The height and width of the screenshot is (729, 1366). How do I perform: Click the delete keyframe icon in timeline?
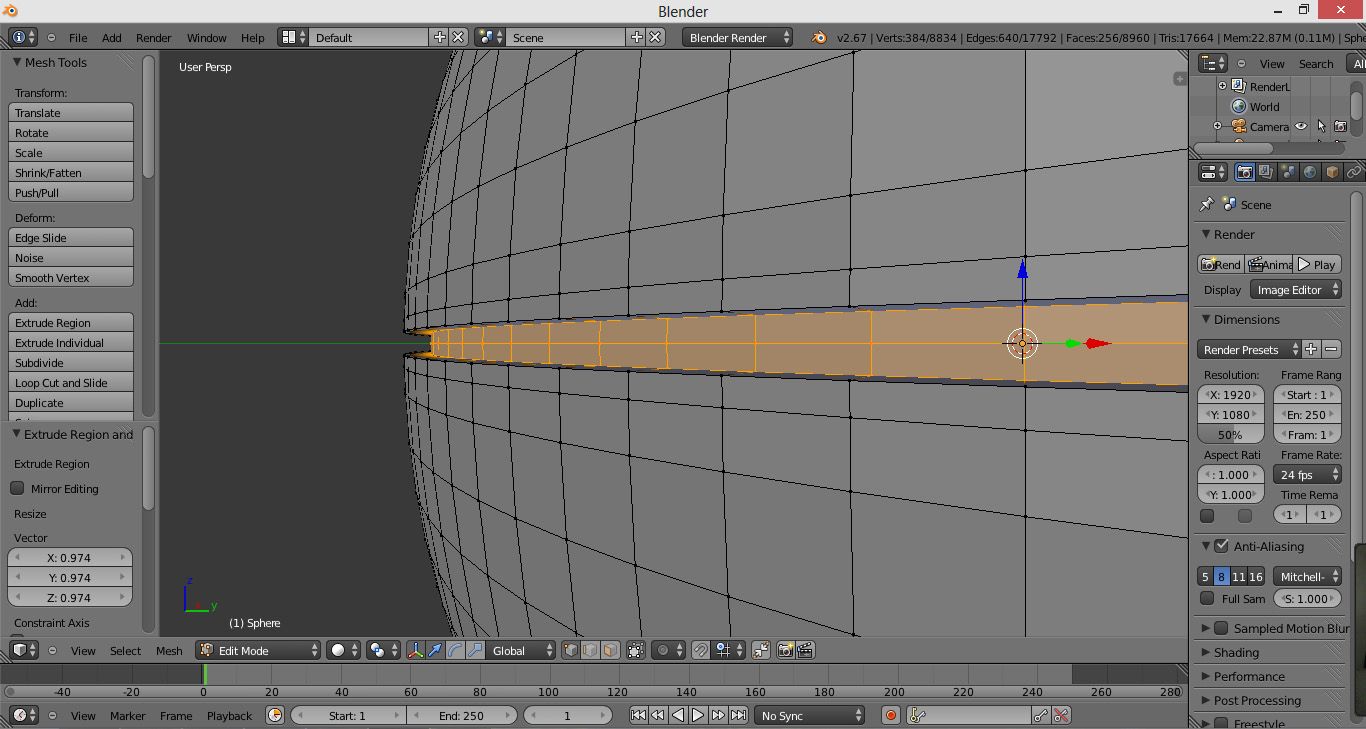click(1062, 716)
